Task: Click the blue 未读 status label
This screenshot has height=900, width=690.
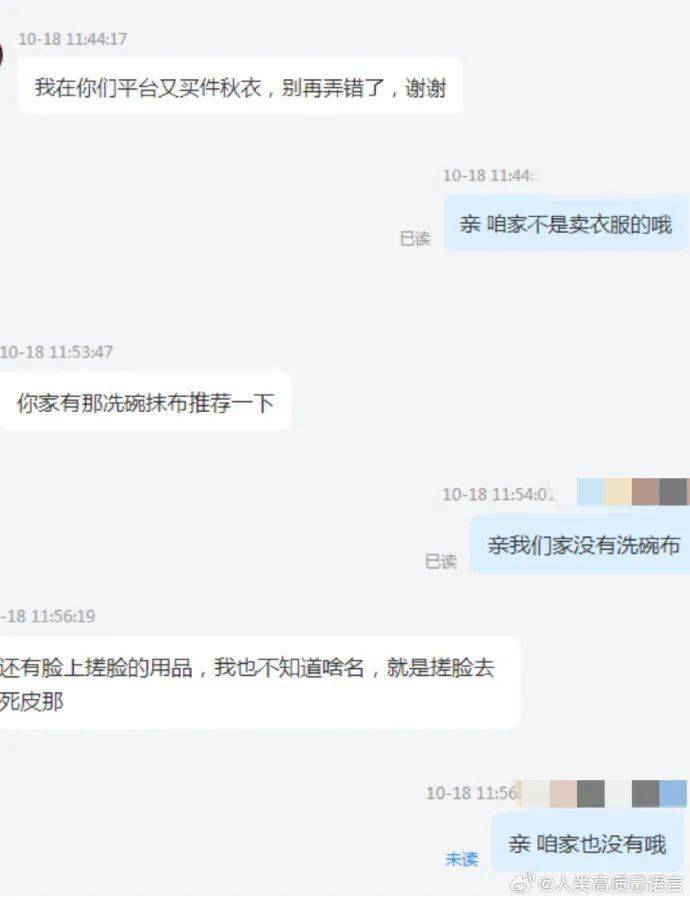Action: pyautogui.click(x=462, y=859)
